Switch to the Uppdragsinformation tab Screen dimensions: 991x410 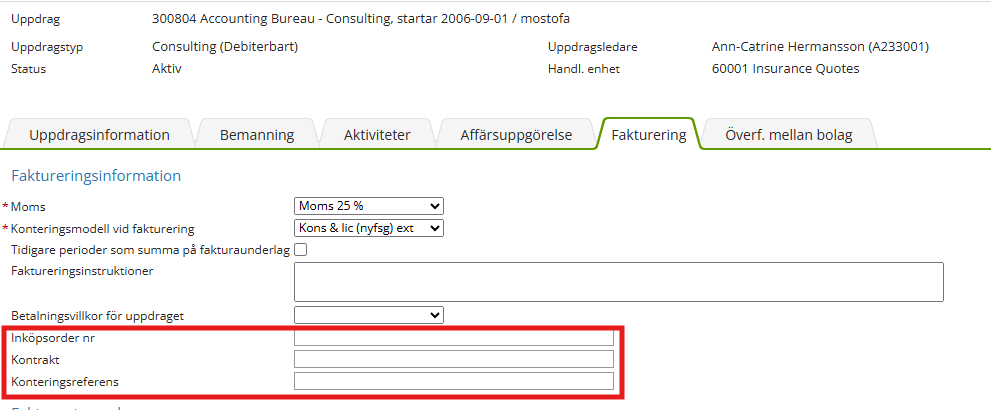99,135
